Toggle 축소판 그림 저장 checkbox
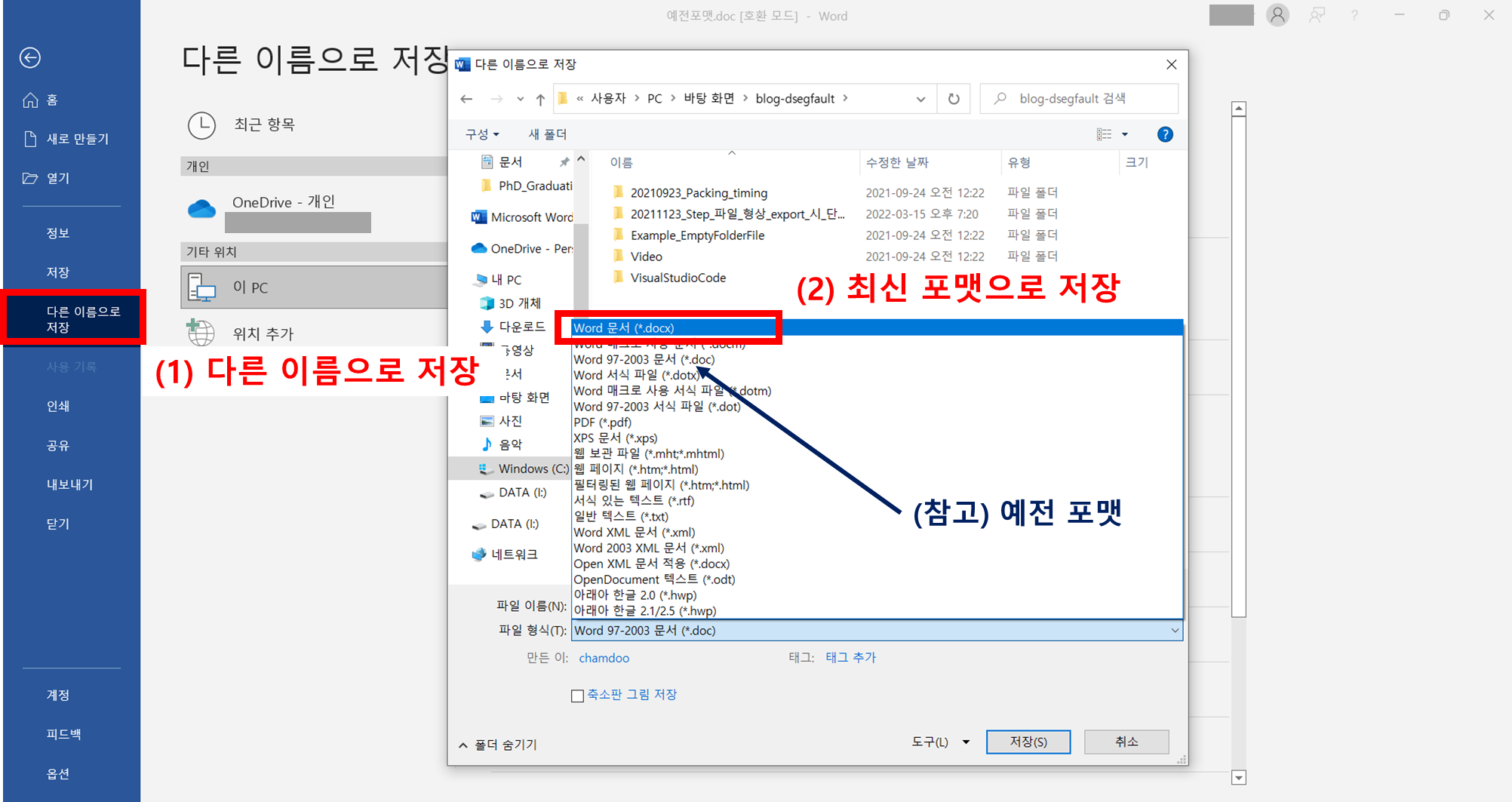The width and height of the screenshot is (1512, 802). click(x=577, y=696)
